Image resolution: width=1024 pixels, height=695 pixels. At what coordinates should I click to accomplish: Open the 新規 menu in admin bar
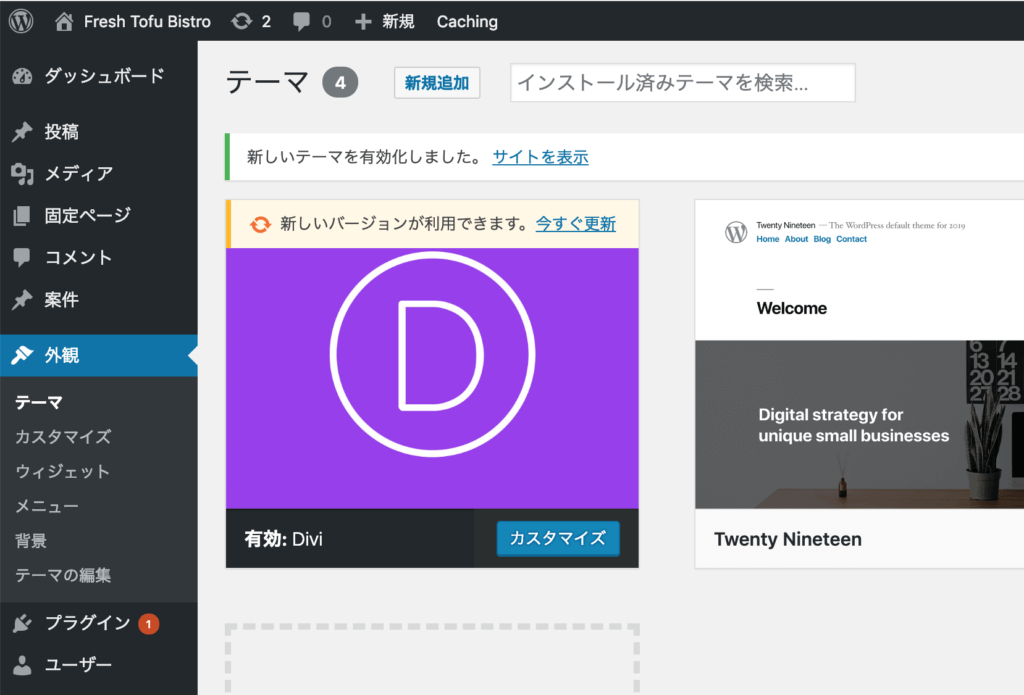(x=398, y=22)
